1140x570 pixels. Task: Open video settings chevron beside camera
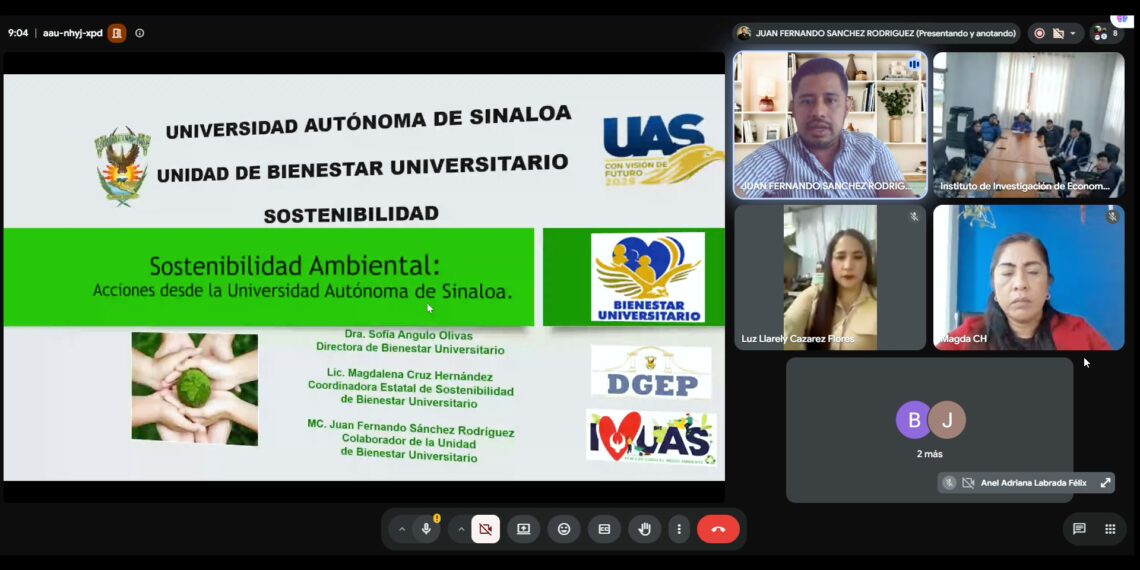click(461, 529)
